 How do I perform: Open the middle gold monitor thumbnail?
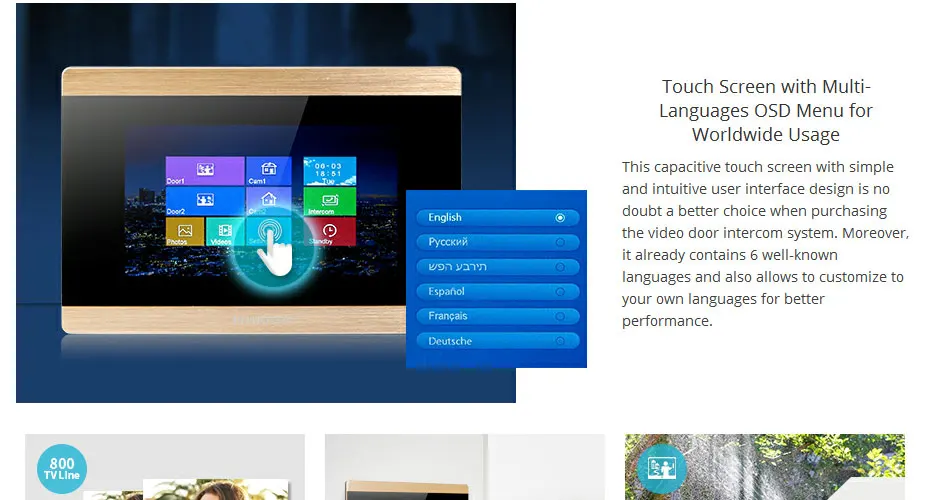pyautogui.click(x=465, y=467)
